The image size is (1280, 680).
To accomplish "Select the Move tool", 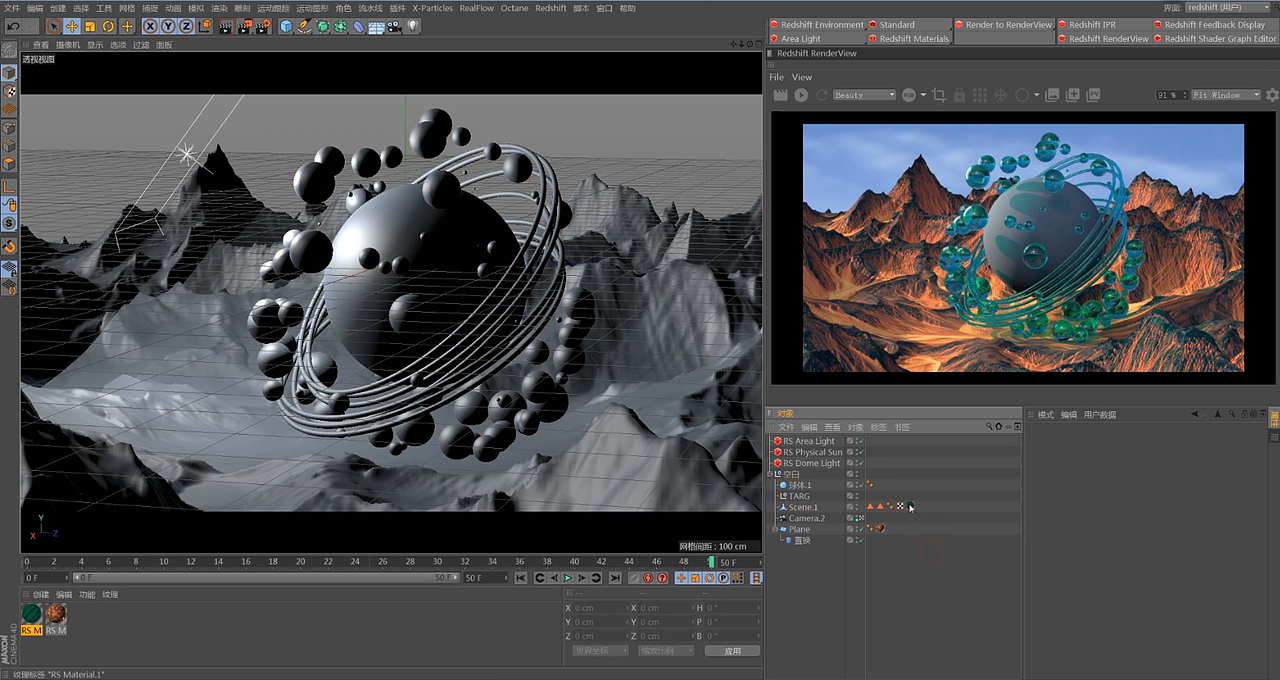I will tap(72, 26).
